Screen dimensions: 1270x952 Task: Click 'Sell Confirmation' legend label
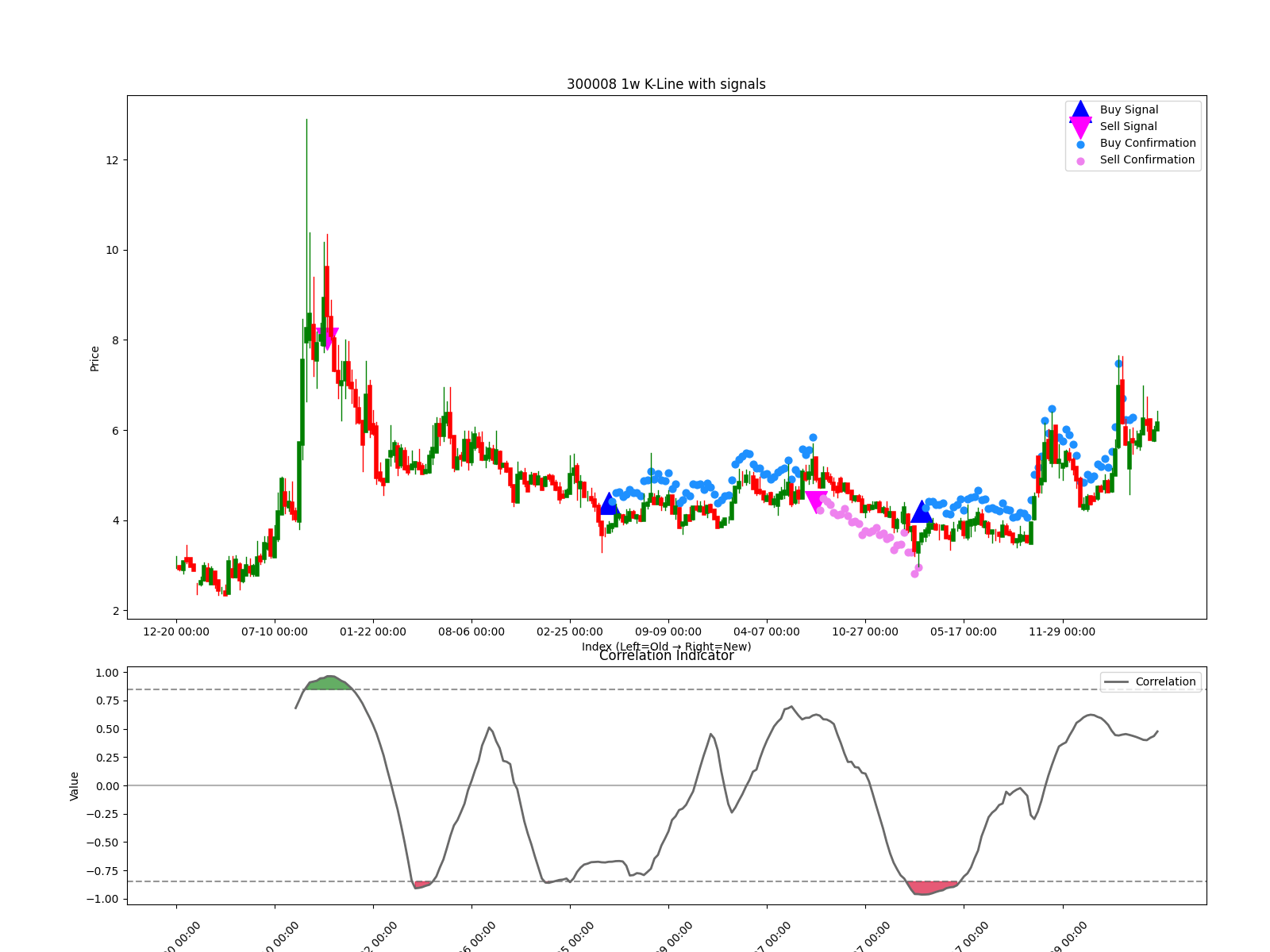(x=1147, y=160)
